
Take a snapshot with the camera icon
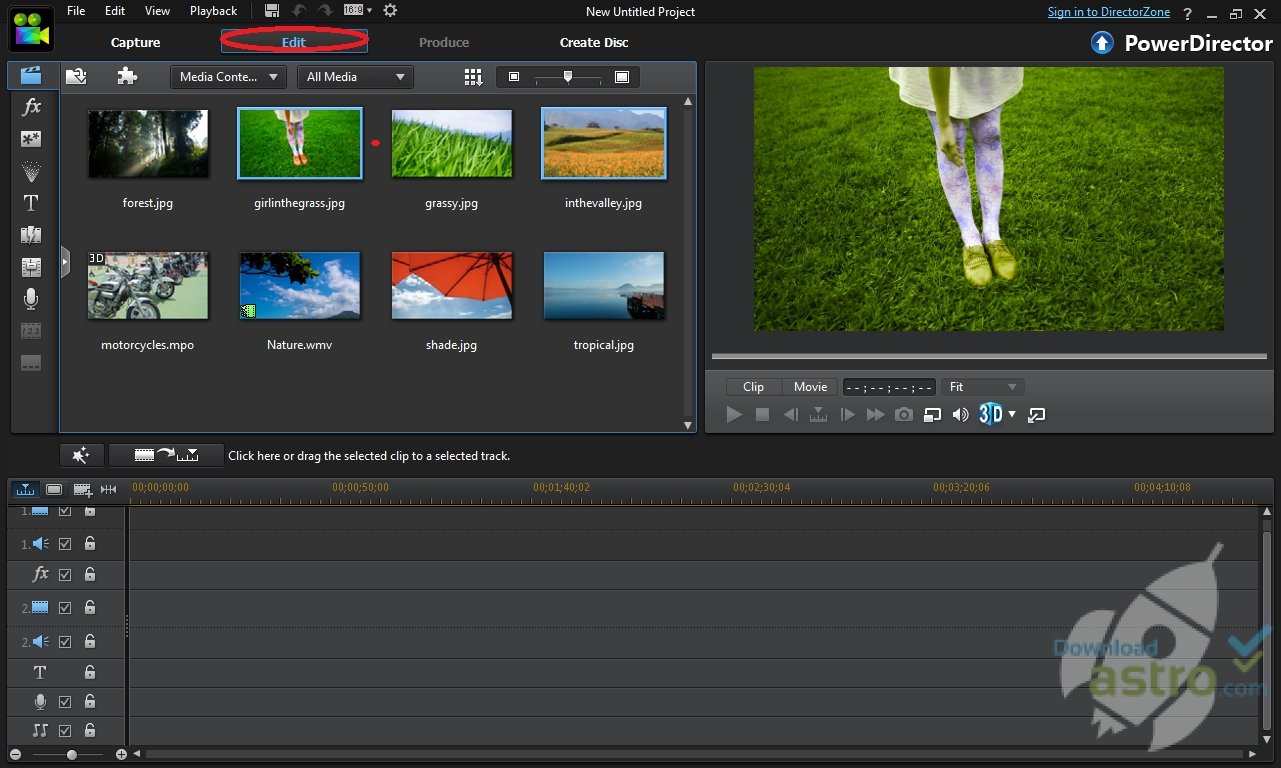pos(904,414)
